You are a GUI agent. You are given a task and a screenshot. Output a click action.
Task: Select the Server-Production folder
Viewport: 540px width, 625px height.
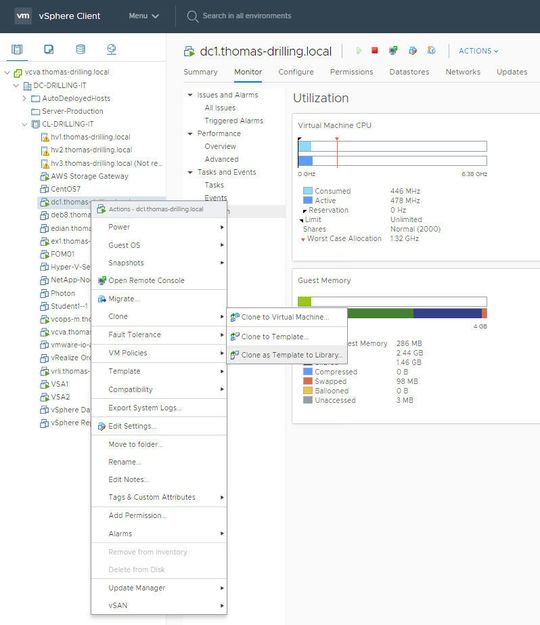point(73,111)
